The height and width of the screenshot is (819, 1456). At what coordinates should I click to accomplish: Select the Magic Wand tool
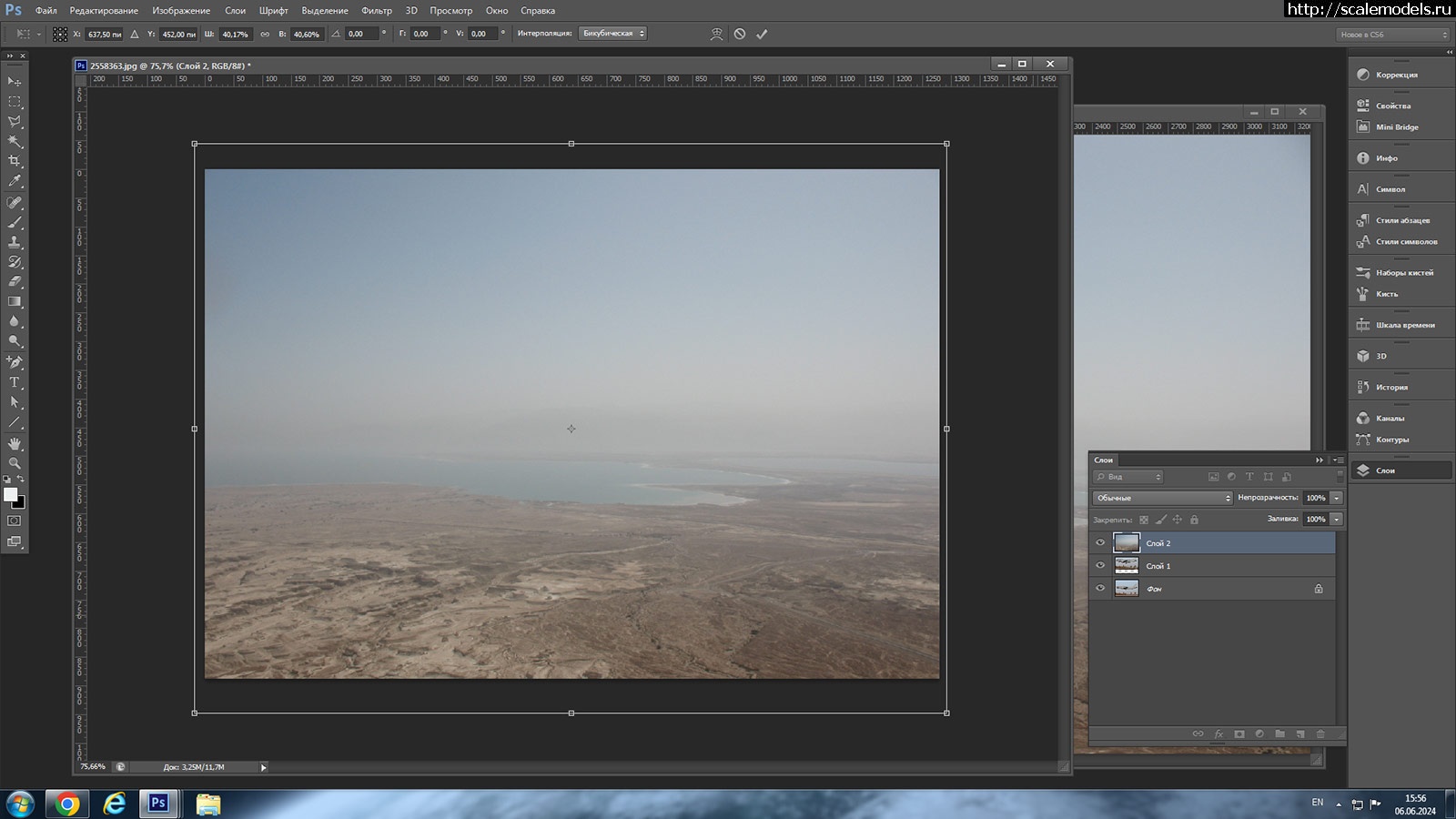point(15,141)
